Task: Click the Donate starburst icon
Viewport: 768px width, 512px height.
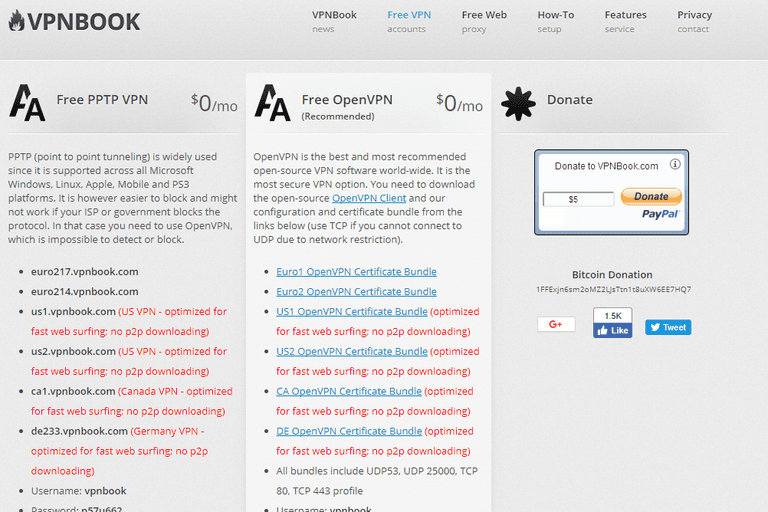Action: (518, 103)
